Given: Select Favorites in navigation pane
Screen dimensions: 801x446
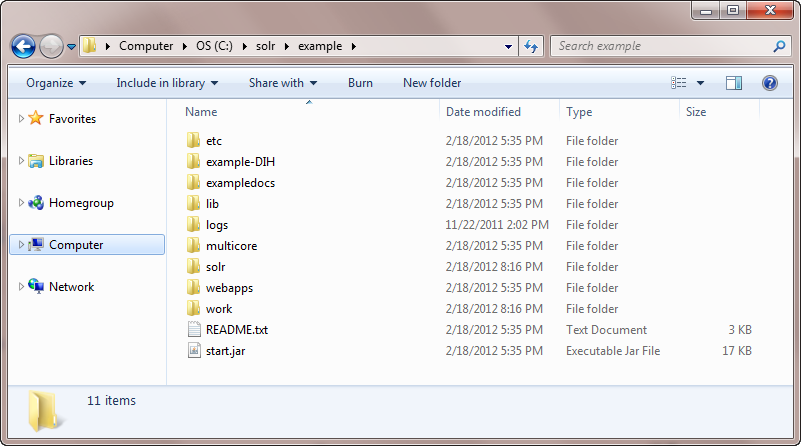Looking at the screenshot, I should (x=73, y=119).
